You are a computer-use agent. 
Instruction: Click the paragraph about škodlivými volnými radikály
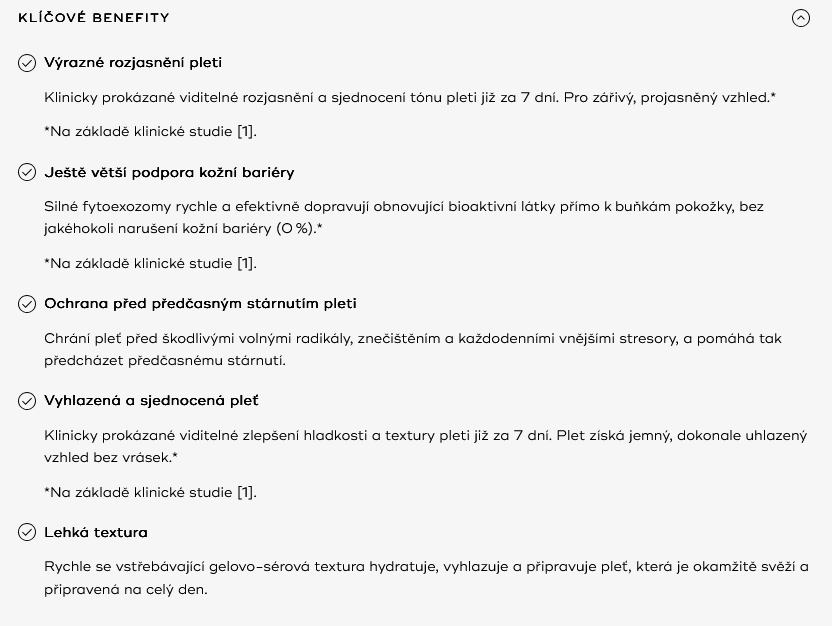pyautogui.click(x=413, y=350)
